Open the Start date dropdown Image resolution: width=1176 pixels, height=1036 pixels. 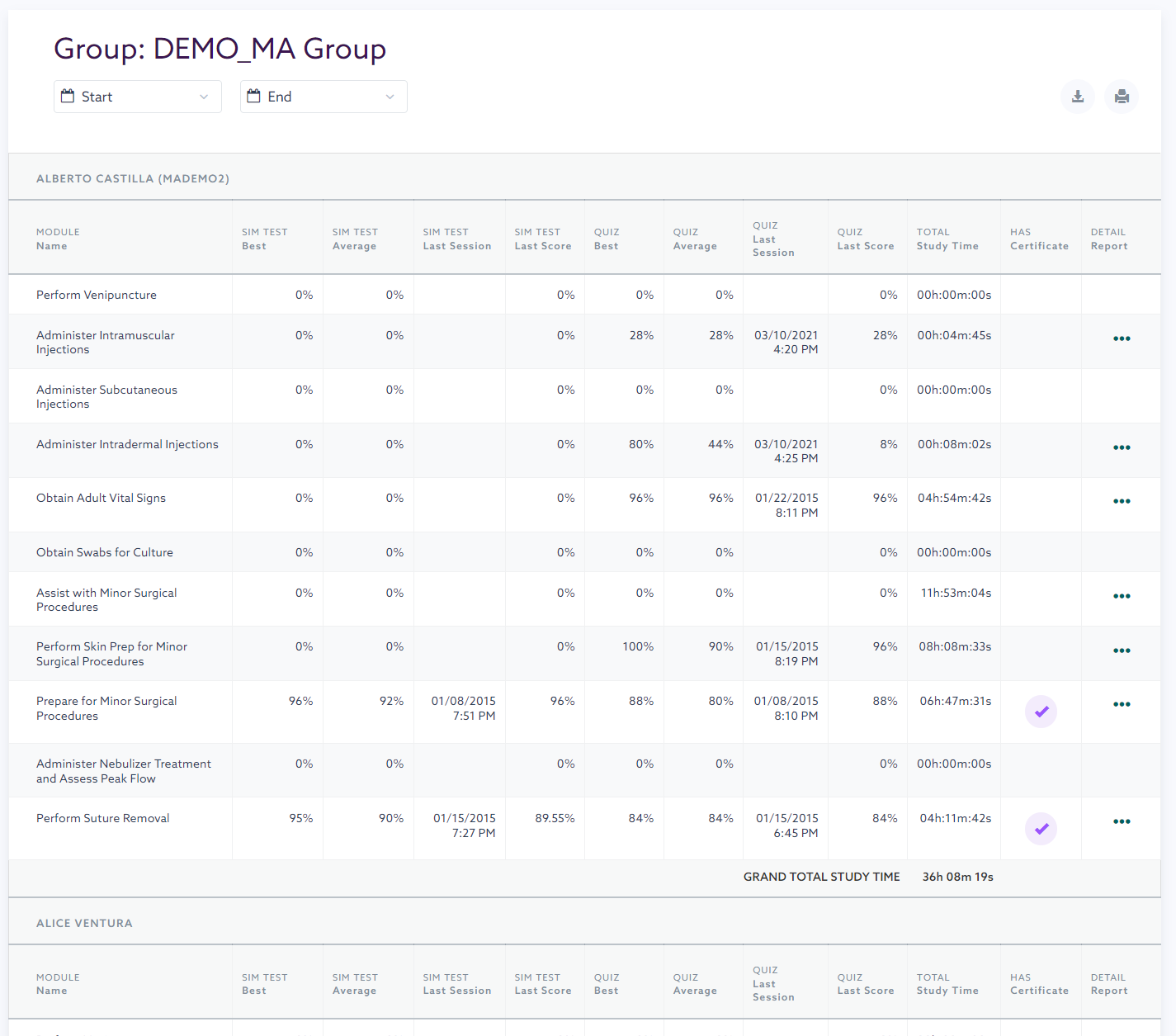click(137, 97)
